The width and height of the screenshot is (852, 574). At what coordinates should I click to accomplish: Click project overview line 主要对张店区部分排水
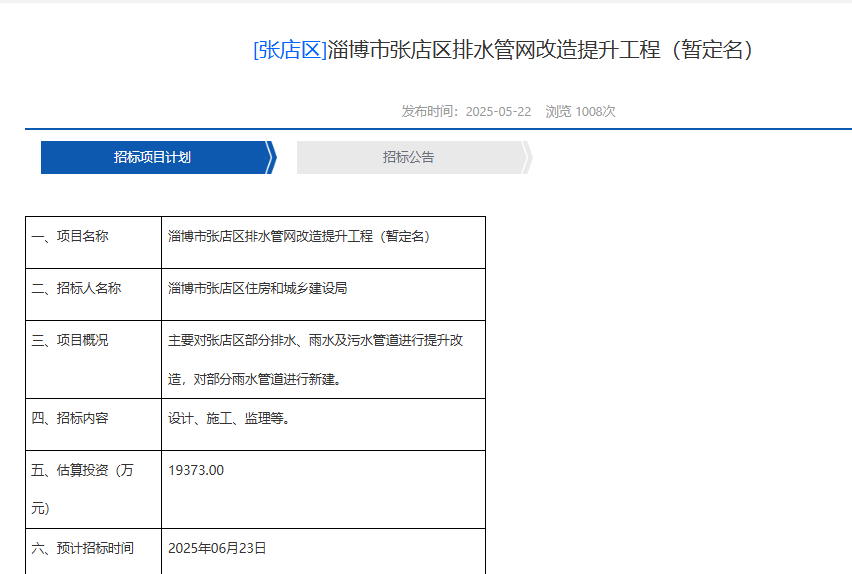(315, 340)
